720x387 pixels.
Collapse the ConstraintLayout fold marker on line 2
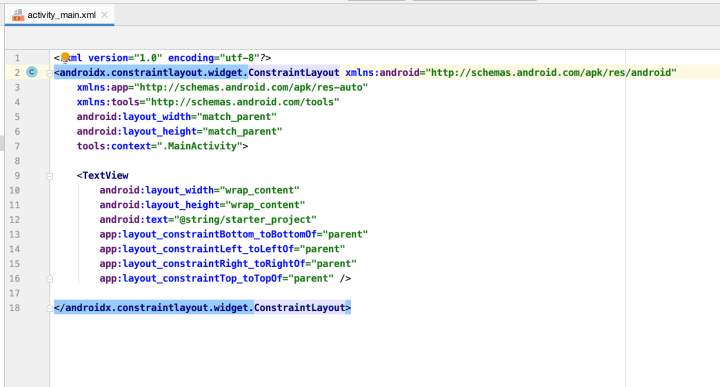point(50,73)
